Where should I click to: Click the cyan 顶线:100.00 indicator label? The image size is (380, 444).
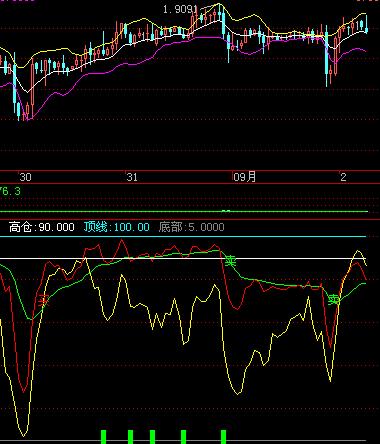tap(117, 227)
